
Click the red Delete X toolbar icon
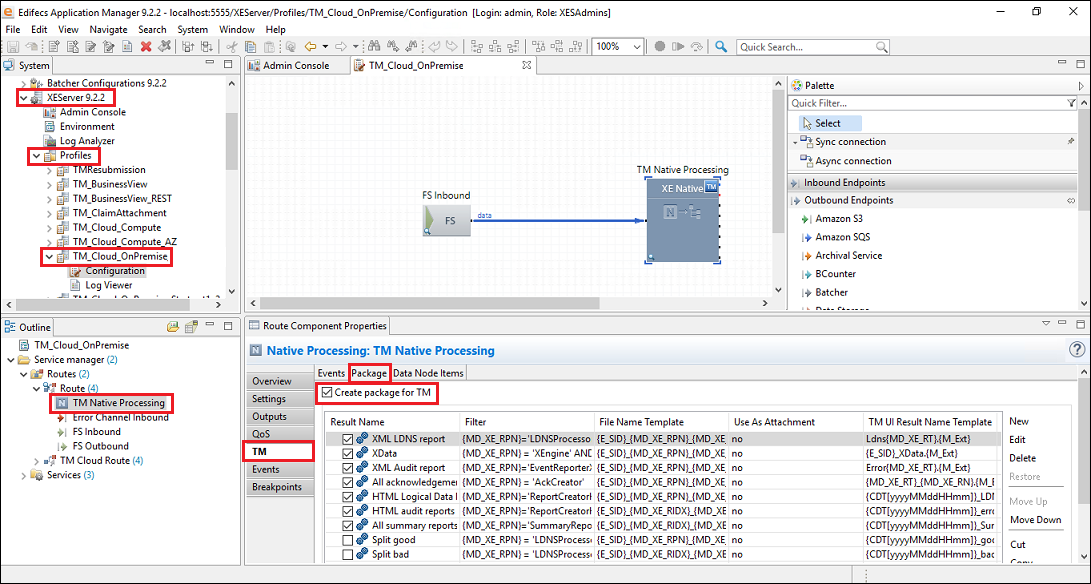(146, 47)
